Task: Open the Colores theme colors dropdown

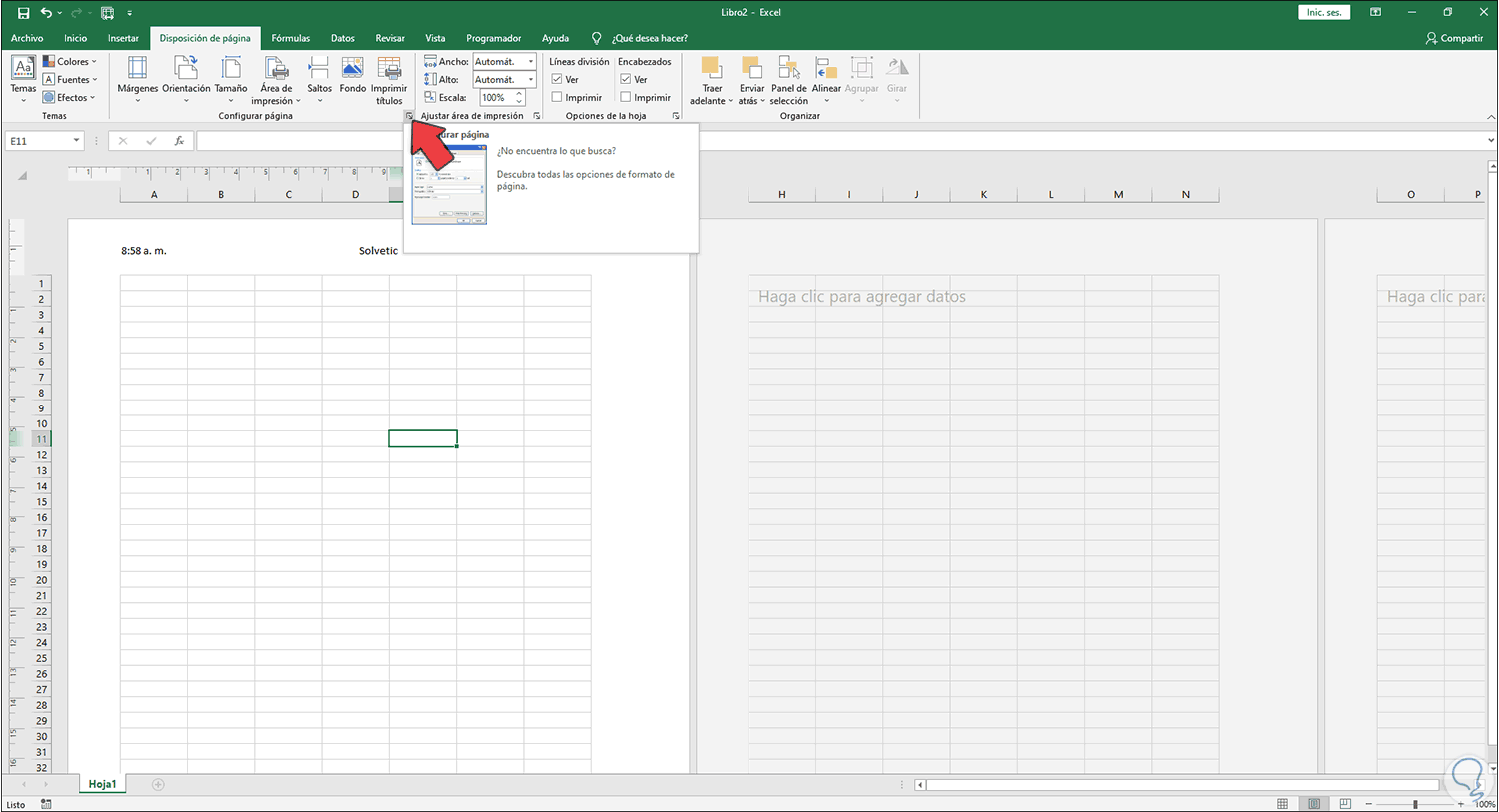Action: click(x=71, y=62)
